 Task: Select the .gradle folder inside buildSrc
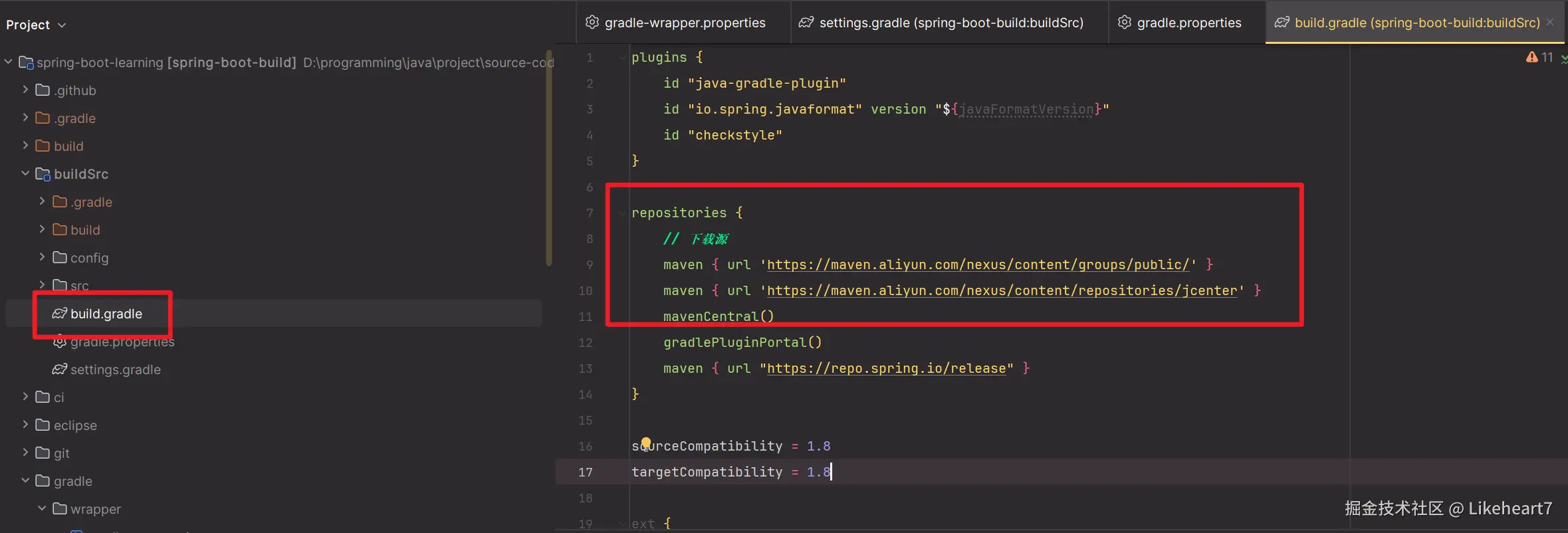point(91,202)
